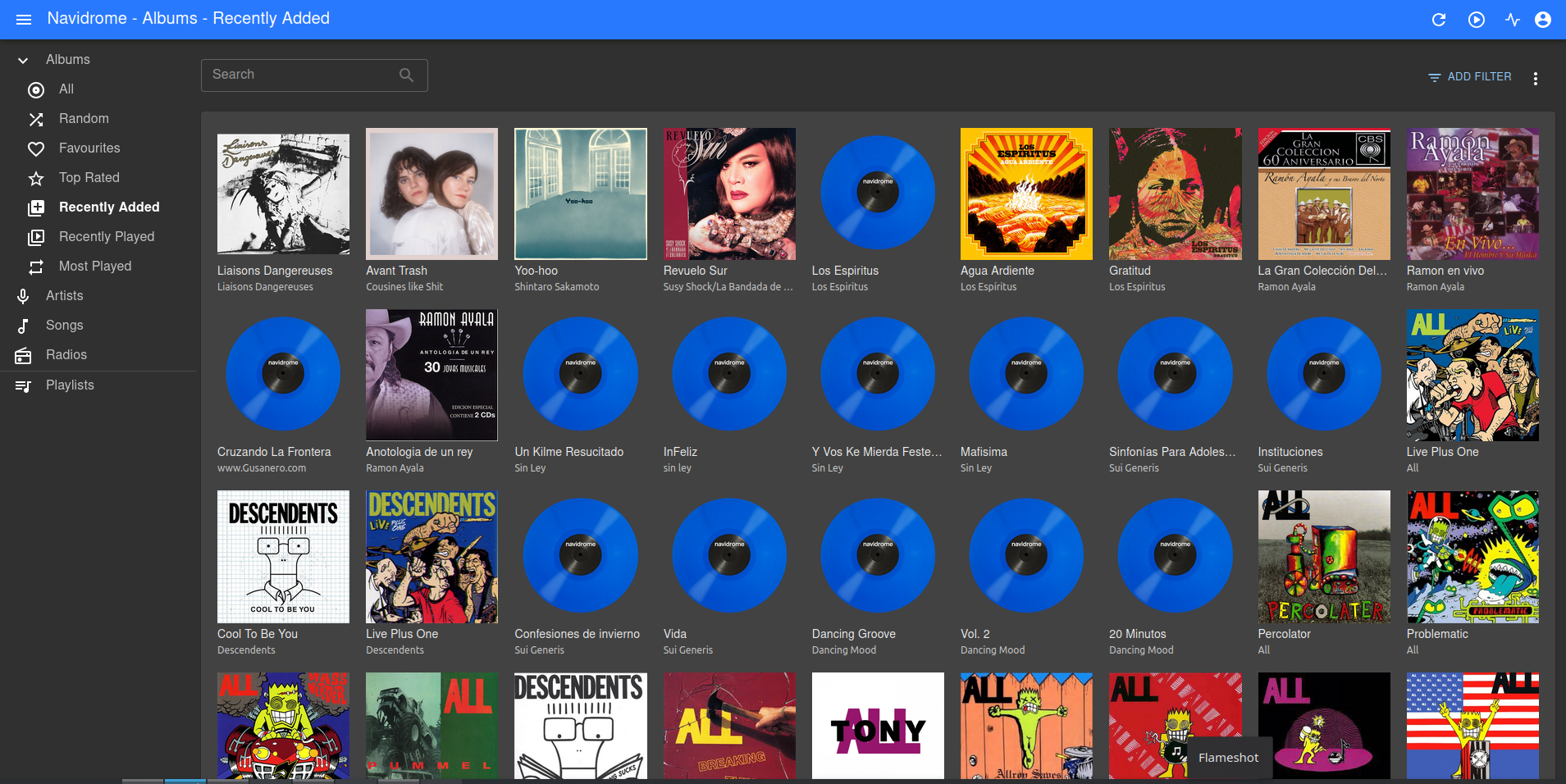
Task: Select the All albums menu item
Action: click(x=98, y=89)
